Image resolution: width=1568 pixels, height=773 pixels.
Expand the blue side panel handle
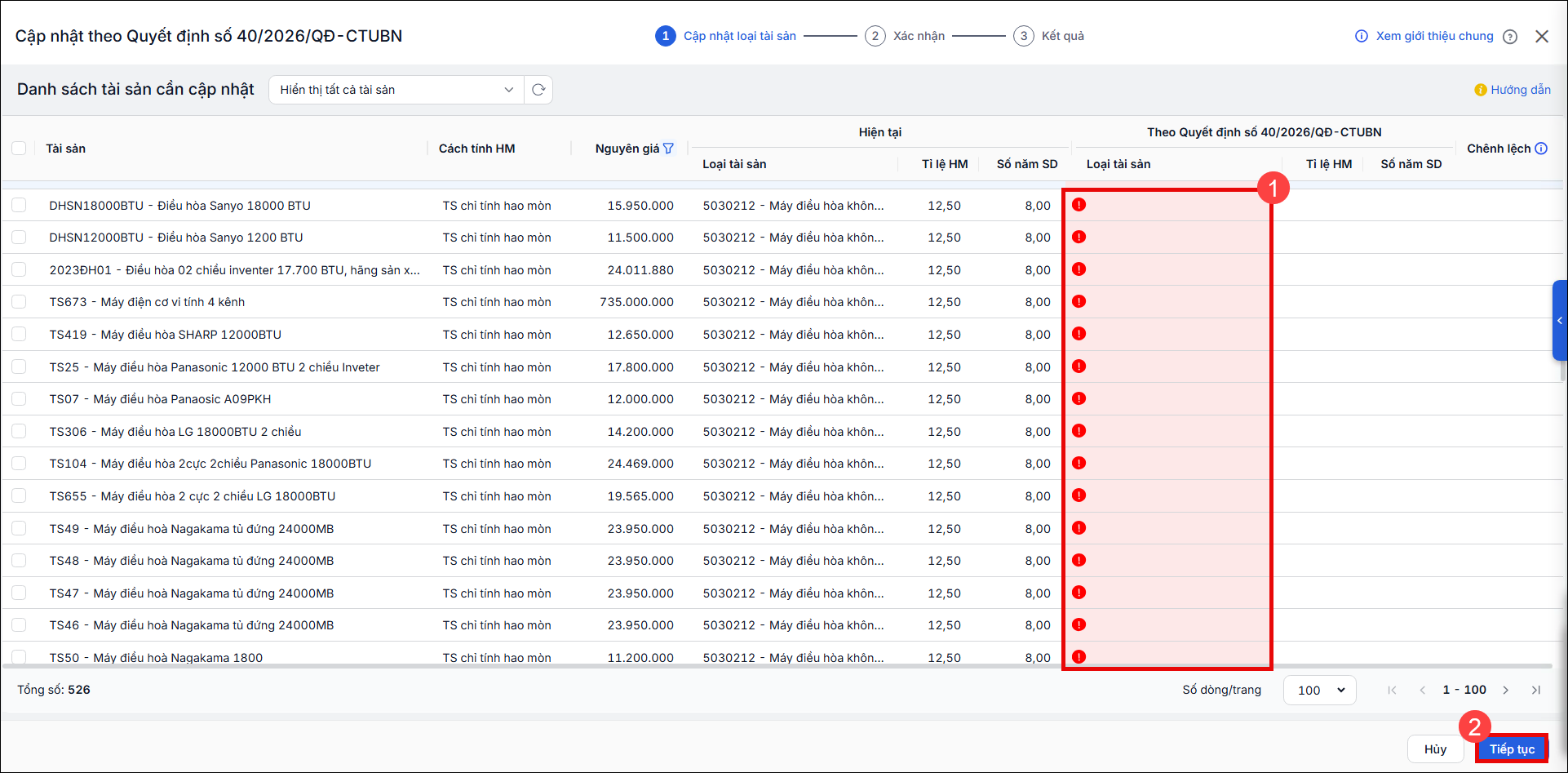point(1560,321)
